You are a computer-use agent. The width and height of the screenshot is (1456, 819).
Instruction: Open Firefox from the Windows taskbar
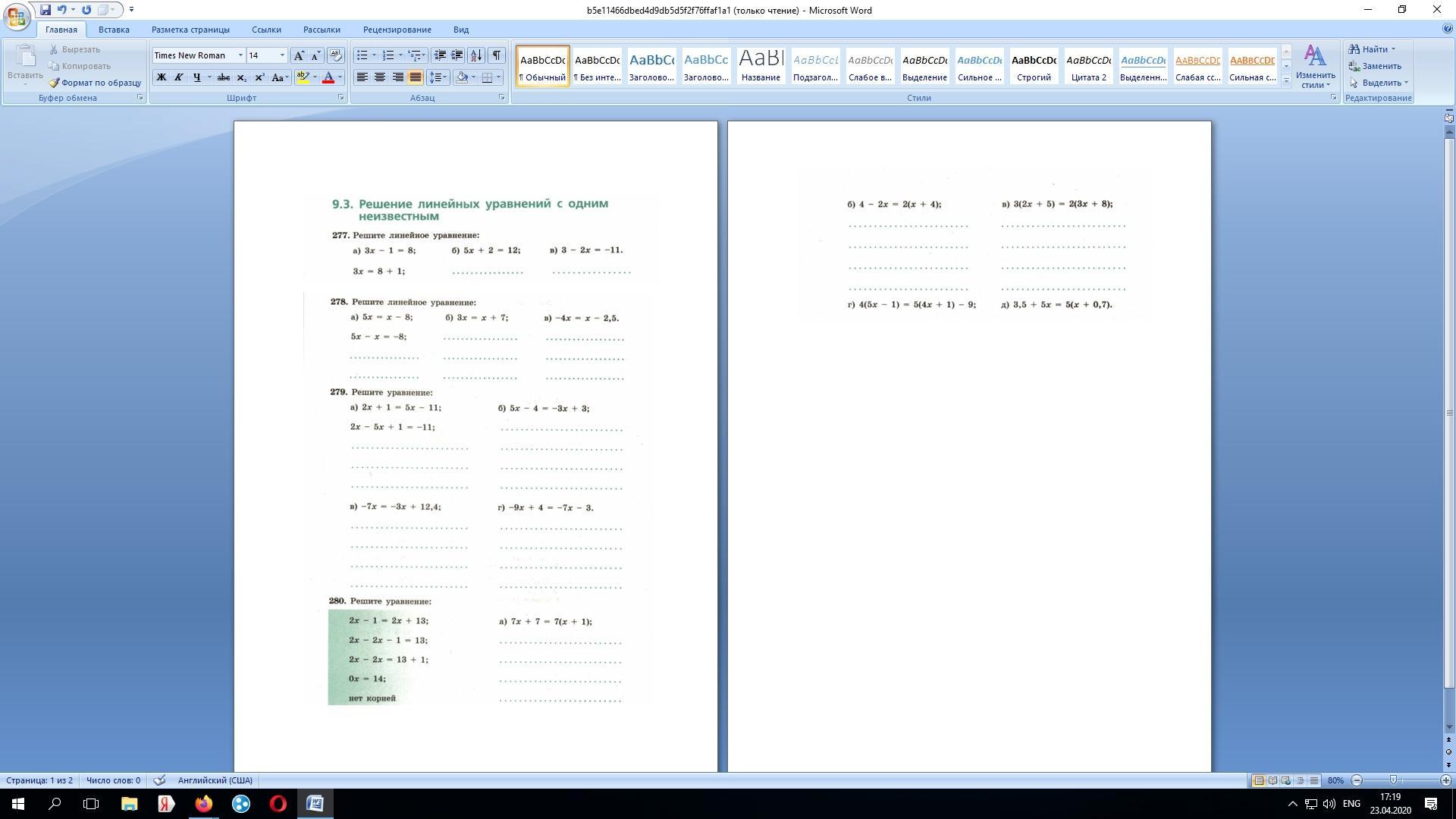coord(204,804)
